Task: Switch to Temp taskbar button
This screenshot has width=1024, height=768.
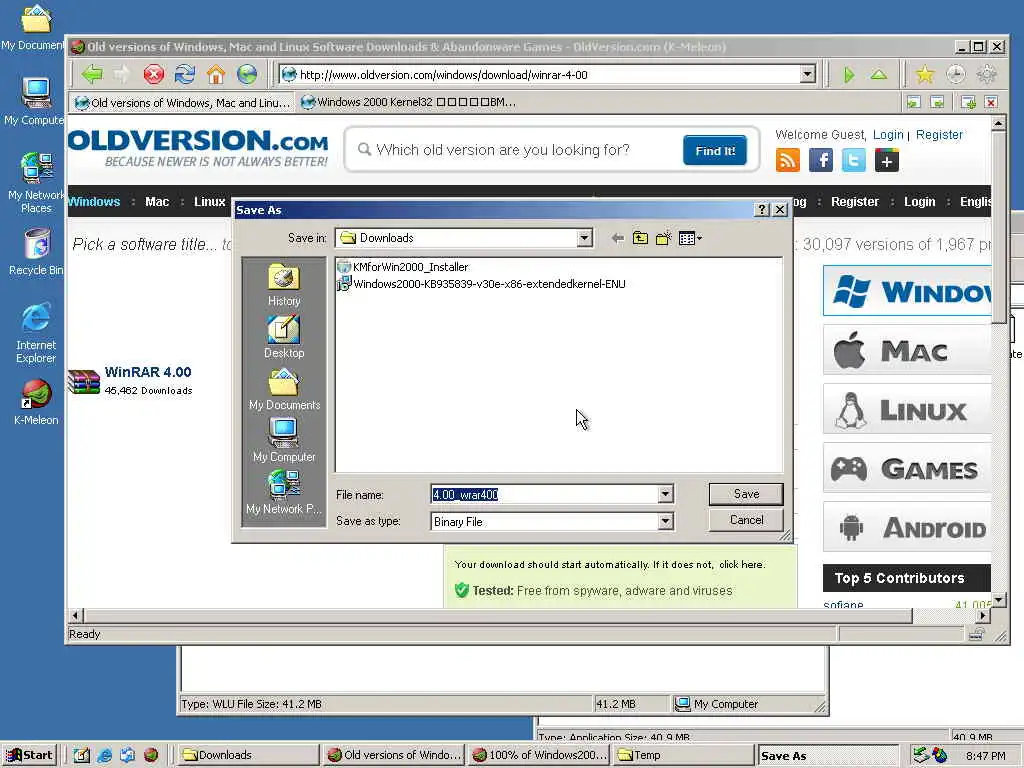Action: click(683, 755)
